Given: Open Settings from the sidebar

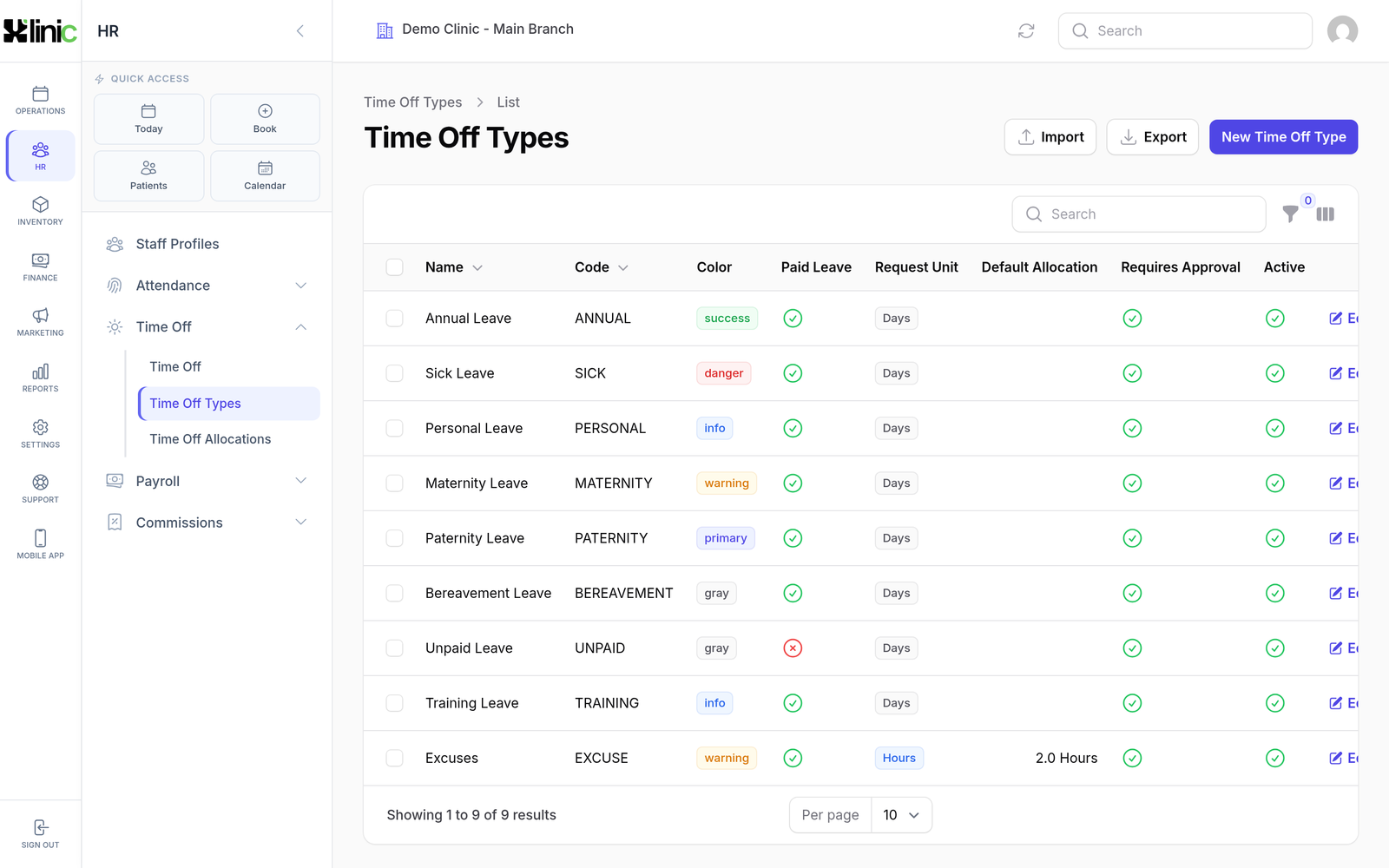Looking at the screenshot, I should 40,434.
